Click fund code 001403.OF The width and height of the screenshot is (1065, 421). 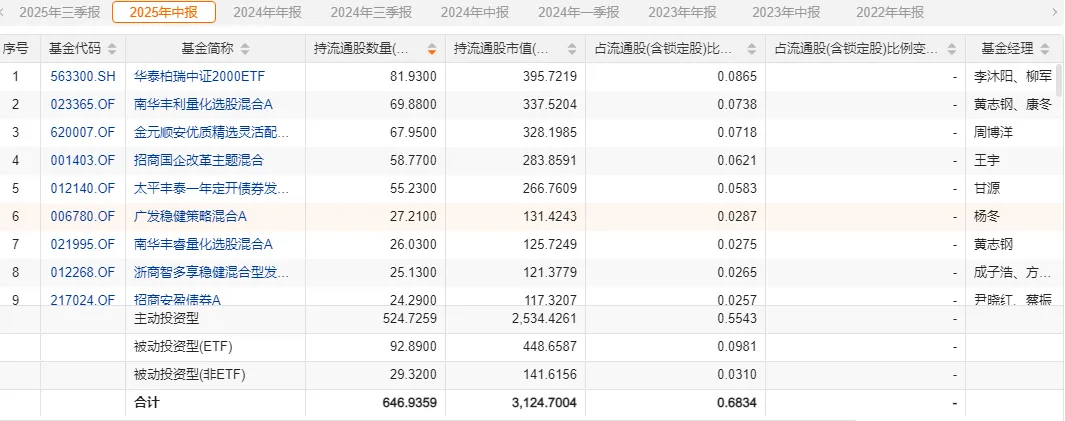tap(82, 160)
